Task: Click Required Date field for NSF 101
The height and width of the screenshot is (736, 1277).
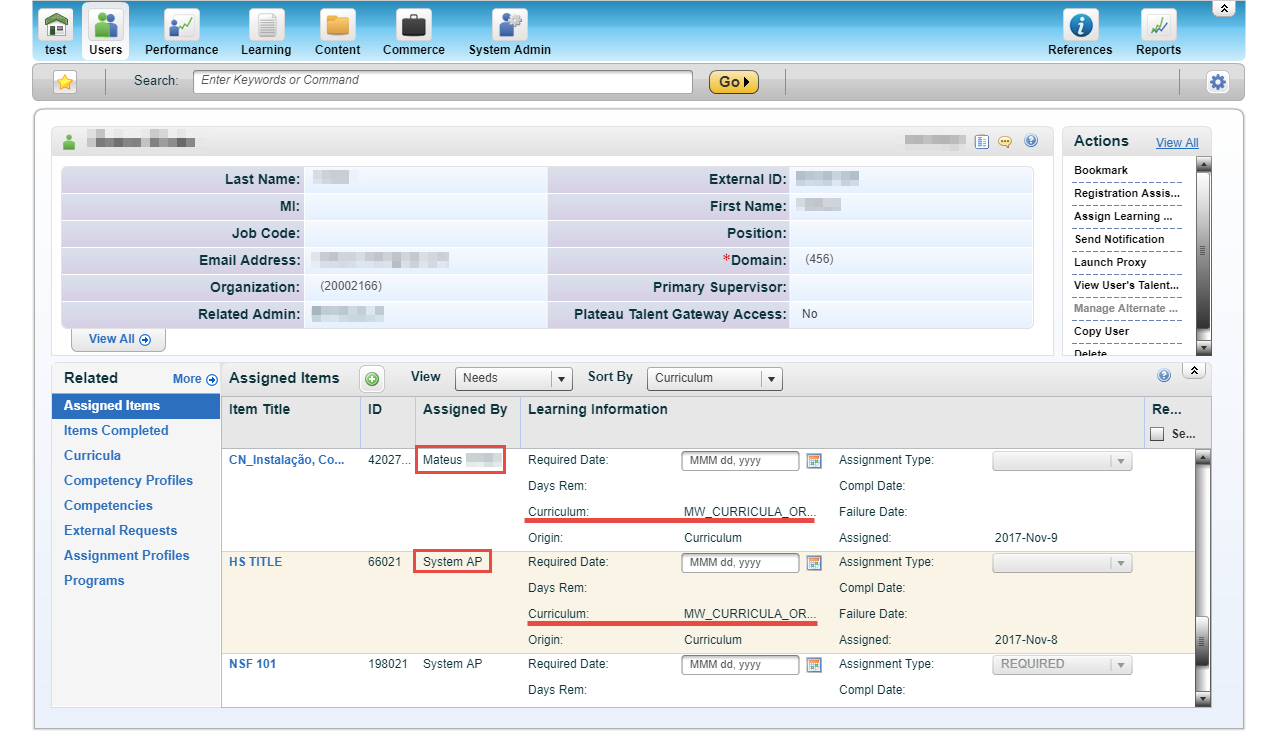Action: (740, 665)
